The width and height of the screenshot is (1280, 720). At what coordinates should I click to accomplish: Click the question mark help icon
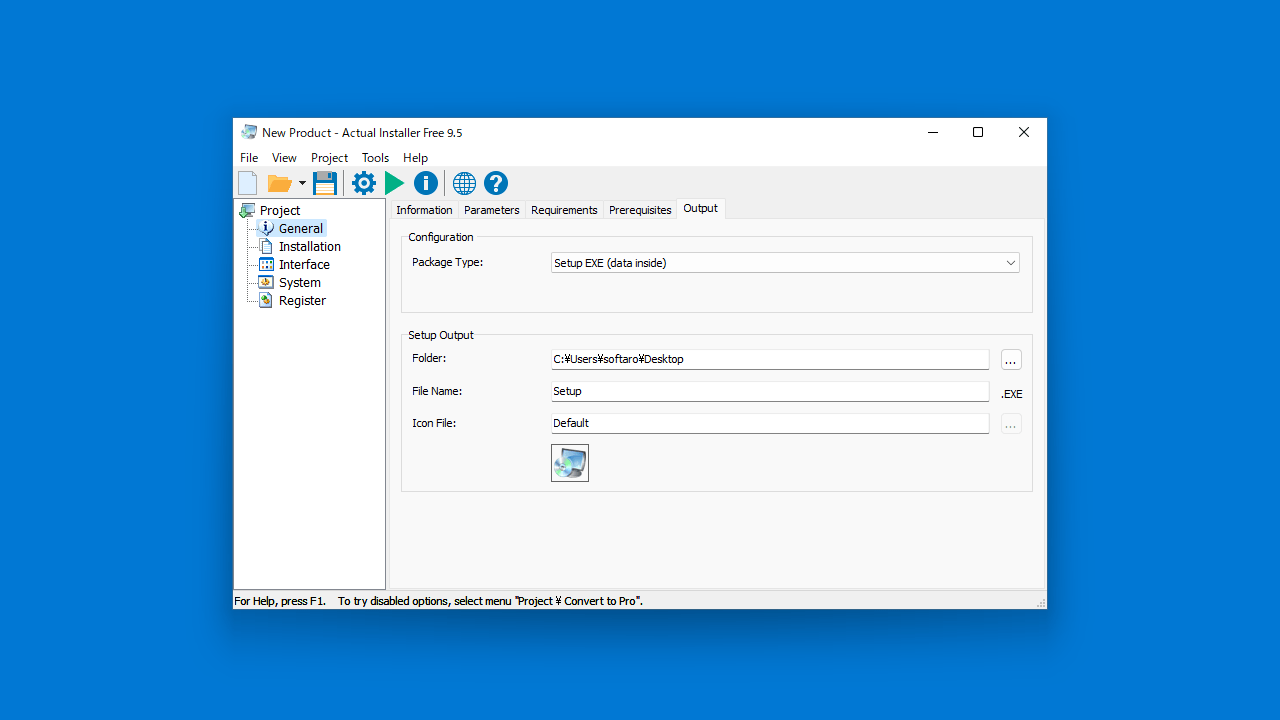point(496,183)
